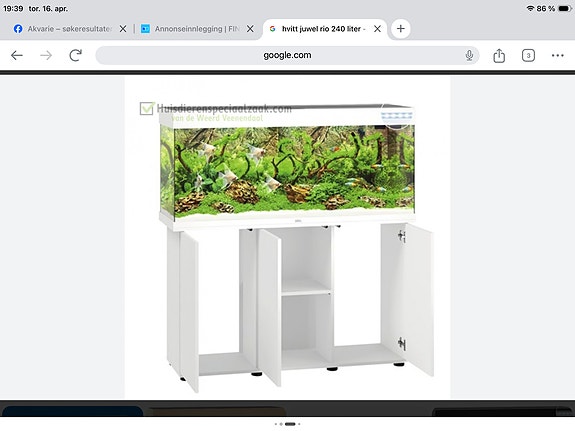Image resolution: width=575 pixels, height=431 pixels.
Task: Click the forward navigation arrow
Action: point(46,55)
